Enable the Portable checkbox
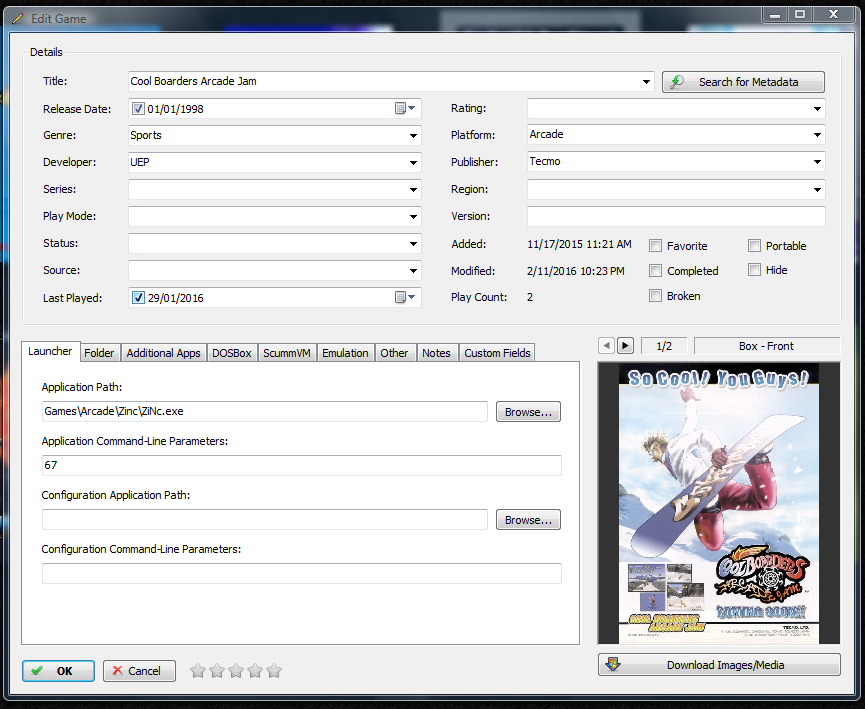 point(754,246)
